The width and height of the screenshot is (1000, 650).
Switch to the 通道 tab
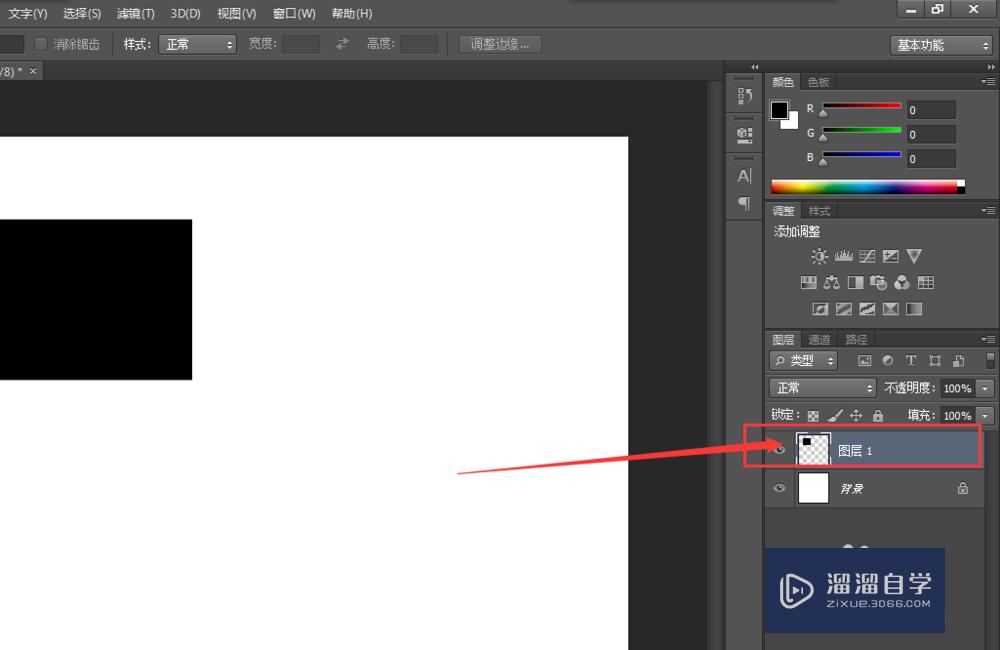(x=819, y=339)
